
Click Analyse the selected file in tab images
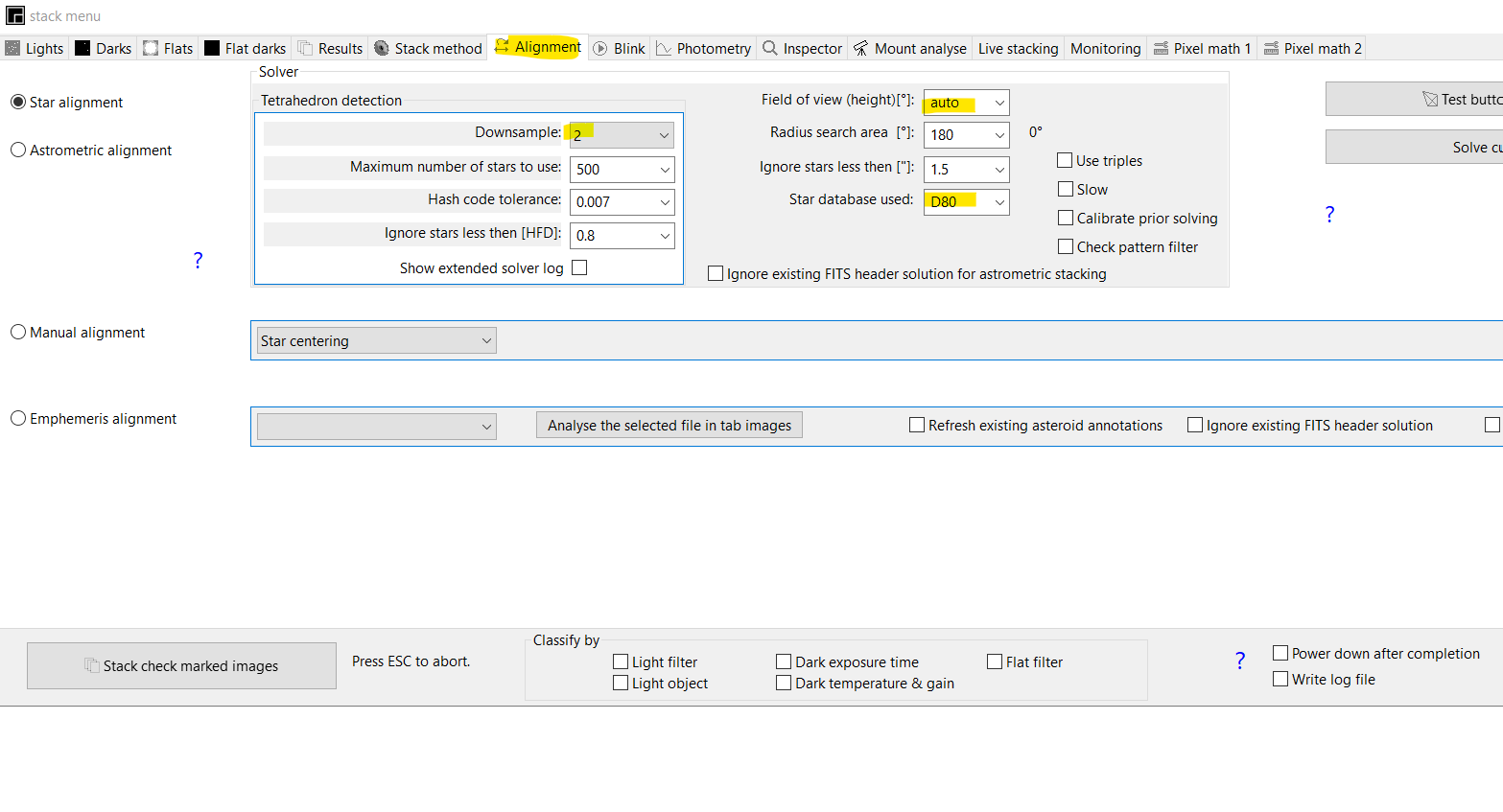click(x=669, y=425)
